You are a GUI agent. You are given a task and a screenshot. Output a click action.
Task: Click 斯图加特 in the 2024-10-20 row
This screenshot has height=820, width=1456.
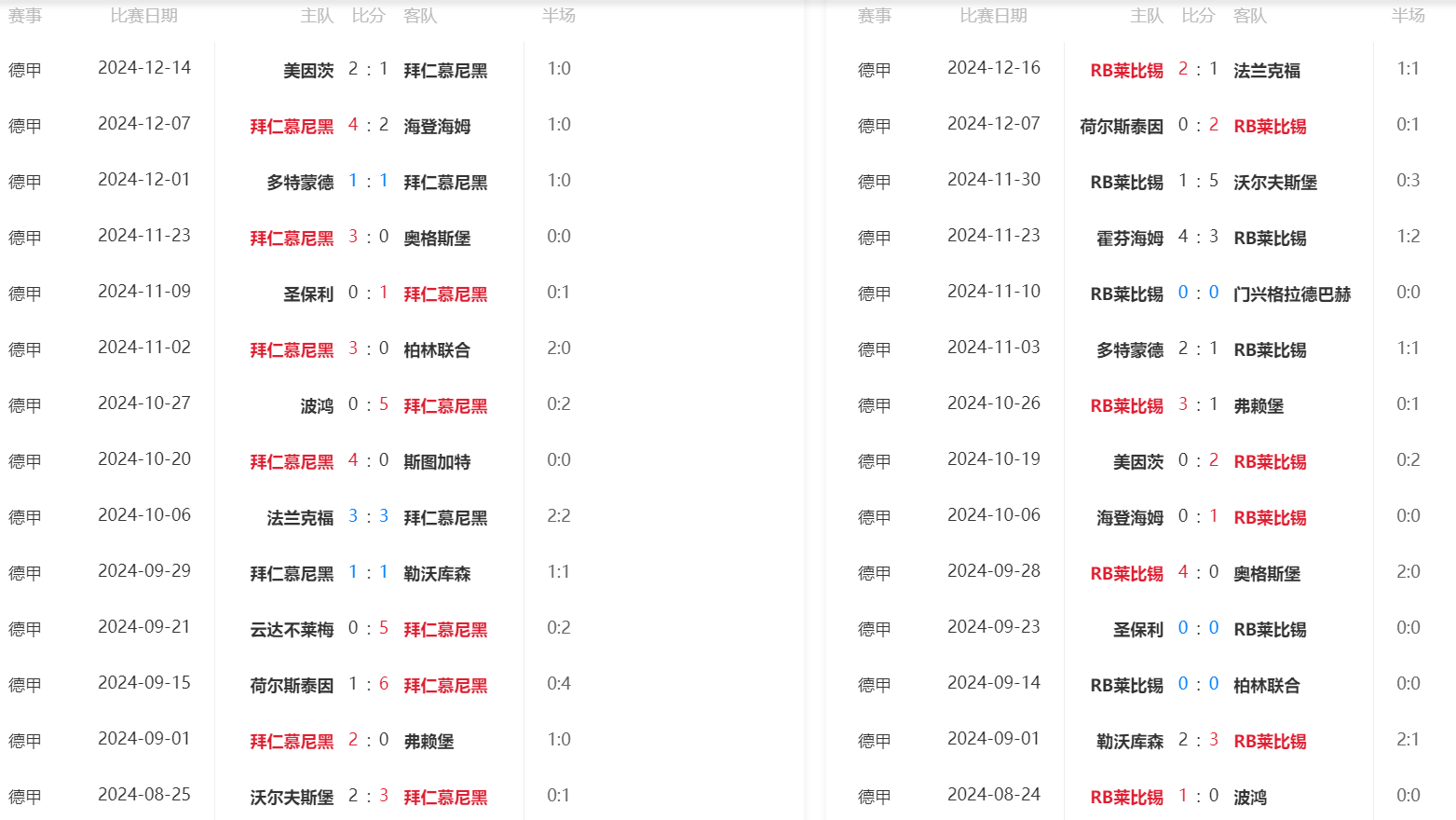click(x=437, y=462)
